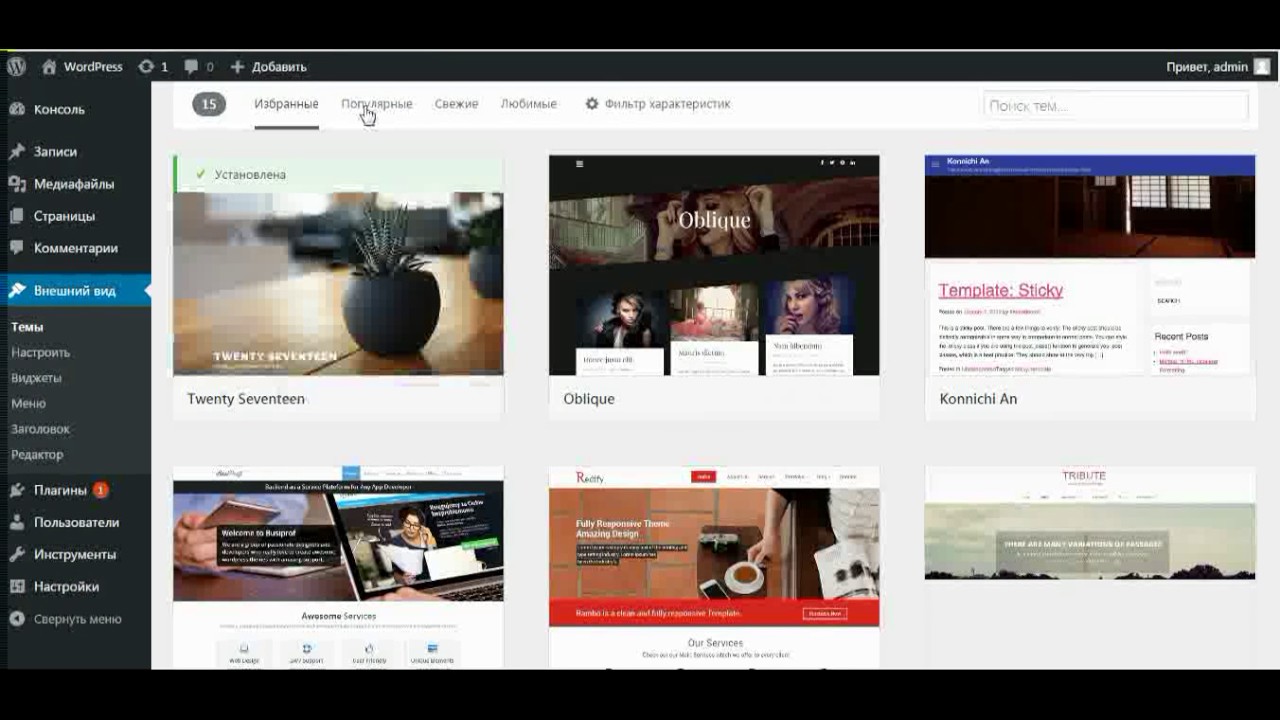Open the Редактор submenu link
1280x720 pixels.
click(37, 454)
